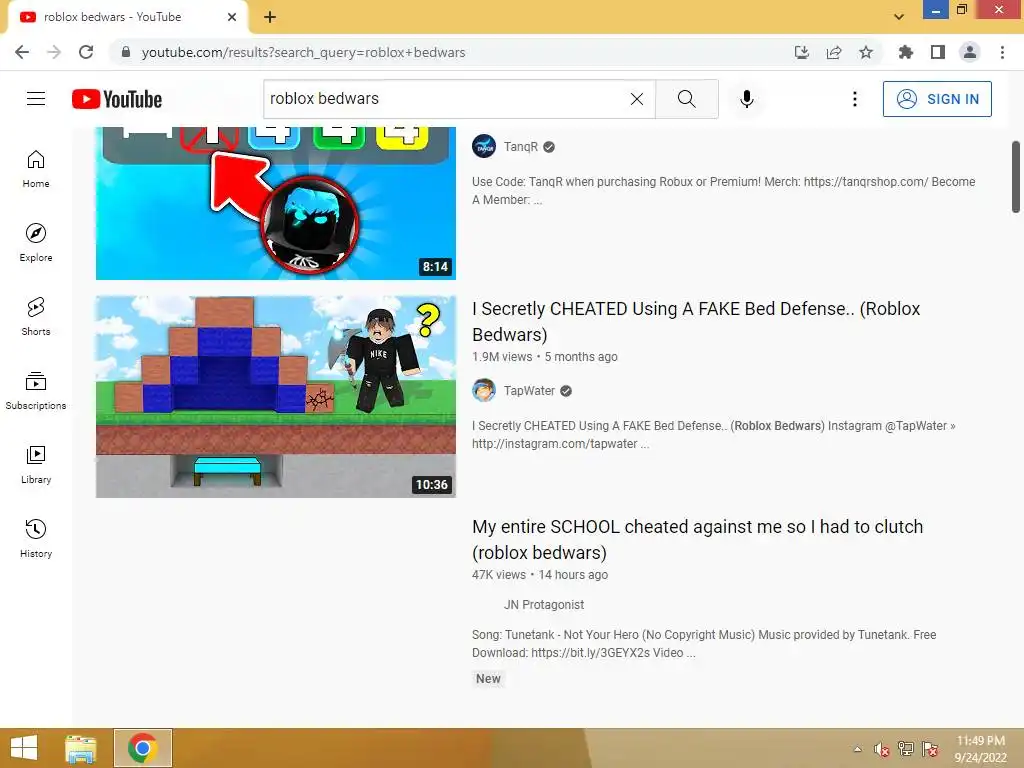Open Subscriptions in the sidebar
The width and height of the screenshot is (1024, 768).
point(36,391)
